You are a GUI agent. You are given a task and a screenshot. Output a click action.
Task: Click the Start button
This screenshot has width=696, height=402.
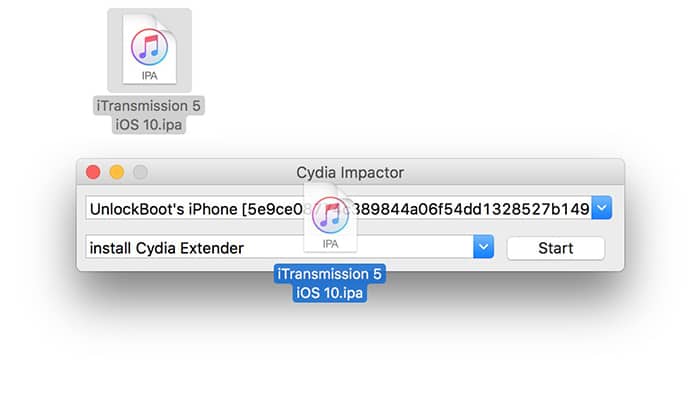(x=556, y=248)
